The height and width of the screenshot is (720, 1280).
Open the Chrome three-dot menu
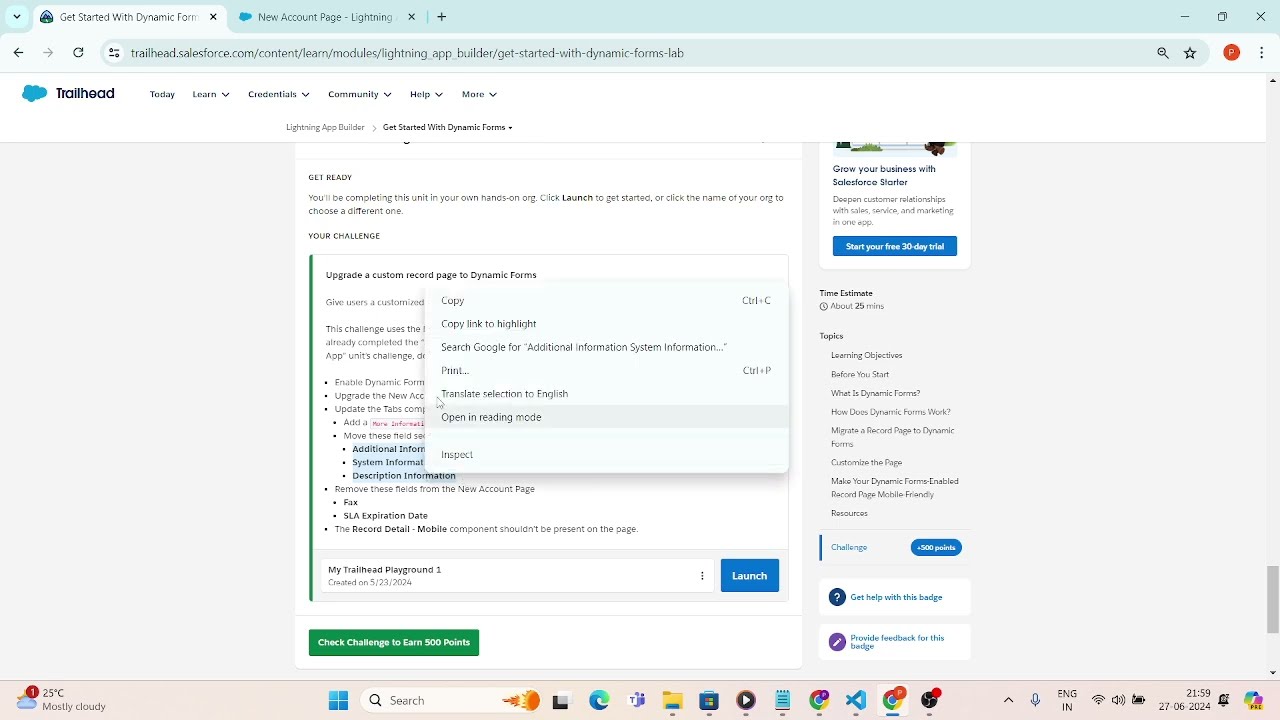tap(1262, 53)
